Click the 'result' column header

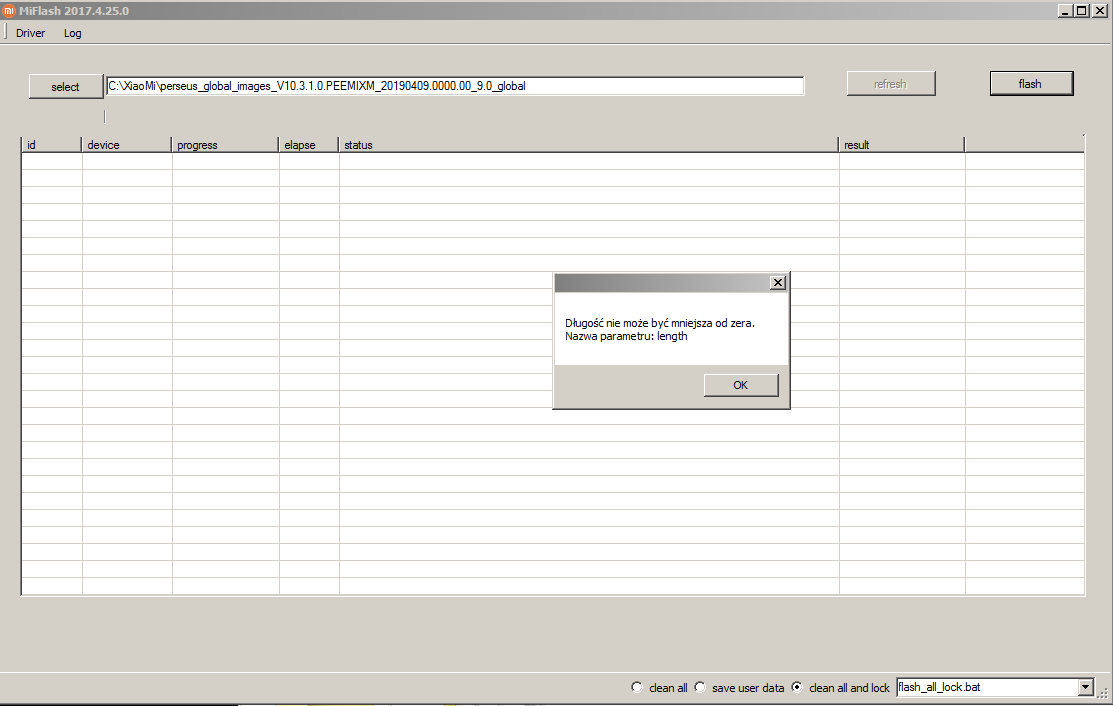point(901,145)
